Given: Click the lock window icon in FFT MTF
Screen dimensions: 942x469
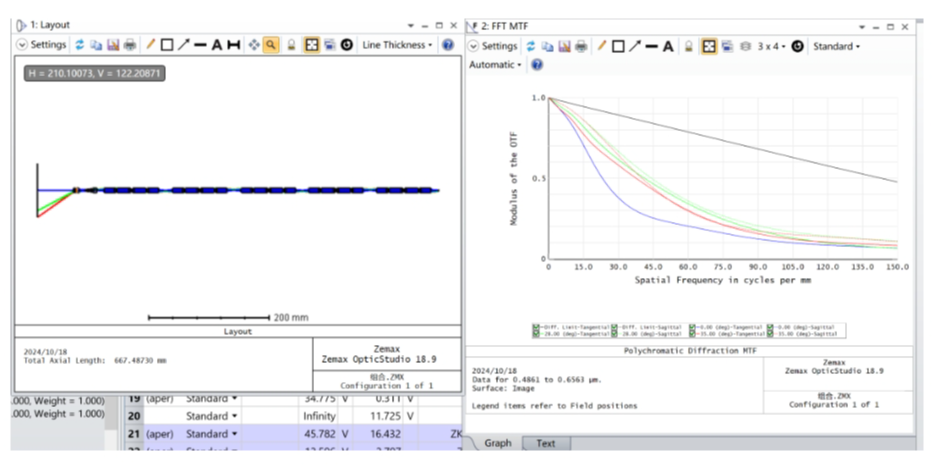Looking at the screenshot, I should (x=688, y=46).
